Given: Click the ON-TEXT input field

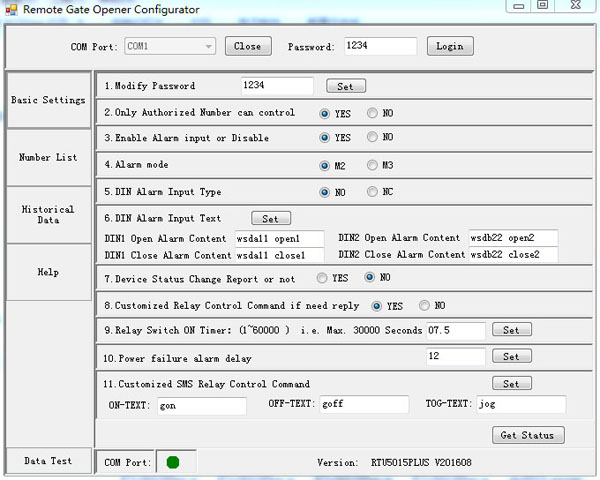Looking at the screenshot, I should [x=201, y=405].
